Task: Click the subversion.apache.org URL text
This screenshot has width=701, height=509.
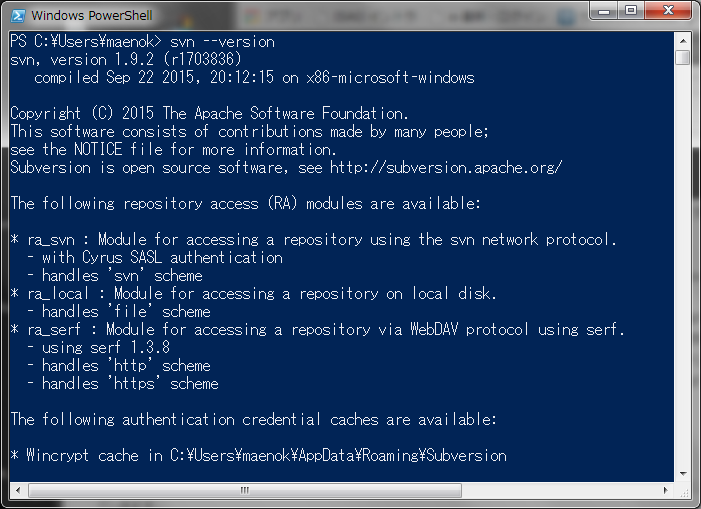Action: pyautogui.click(x=445, y=168)
